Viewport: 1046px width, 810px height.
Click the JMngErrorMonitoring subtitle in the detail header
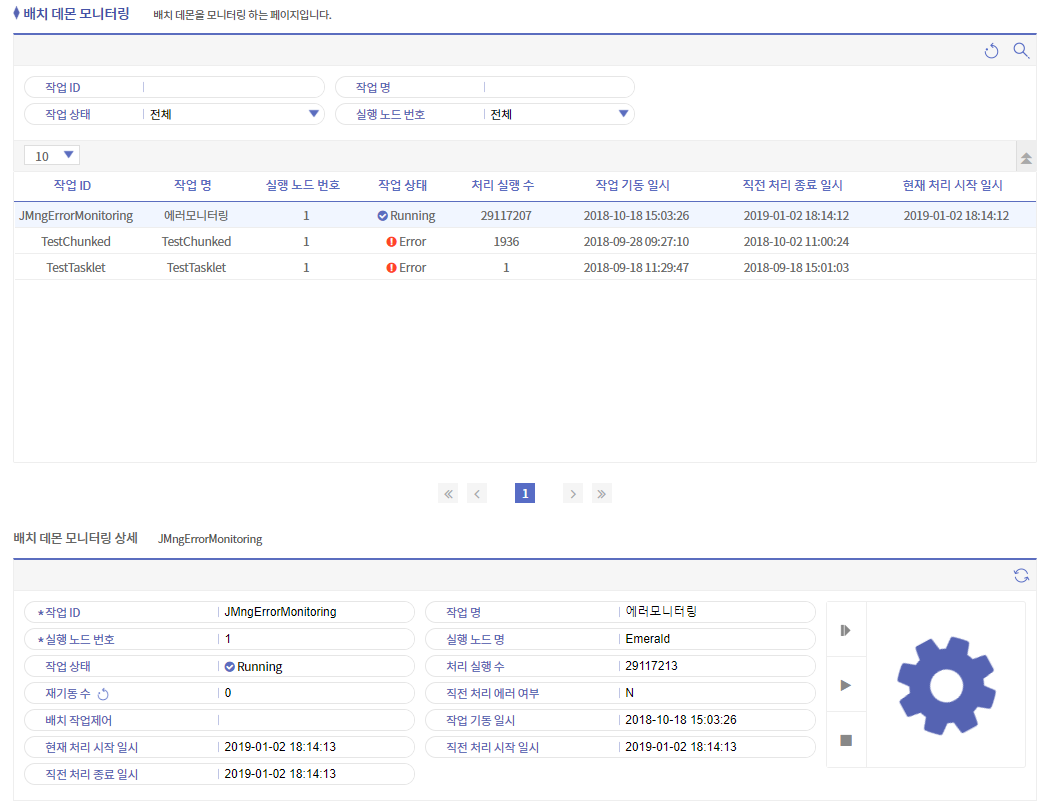210,539
